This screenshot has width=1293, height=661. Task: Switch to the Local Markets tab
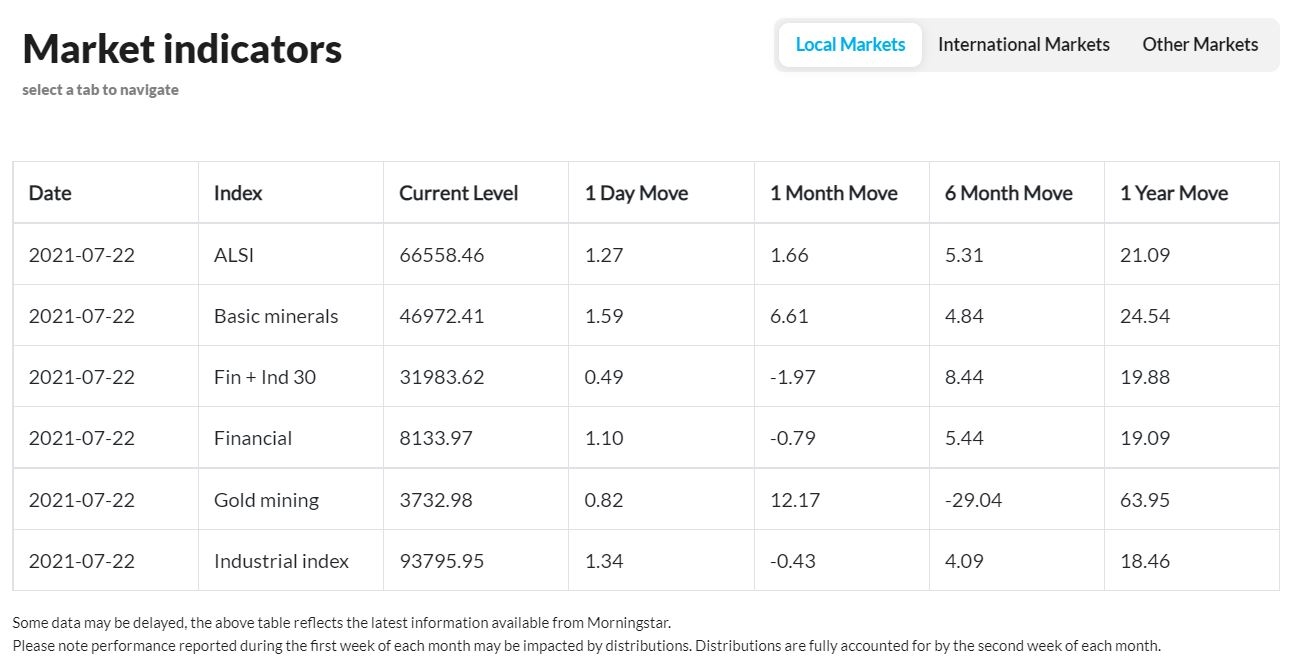click(850, 45)
